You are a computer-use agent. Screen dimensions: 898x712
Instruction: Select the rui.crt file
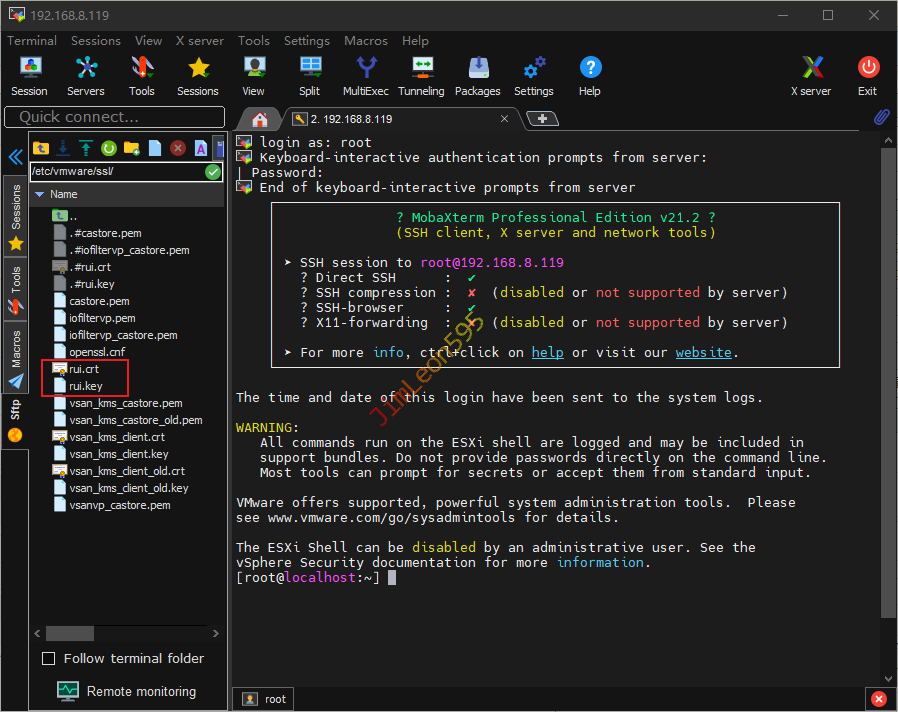tap(84, 369)
